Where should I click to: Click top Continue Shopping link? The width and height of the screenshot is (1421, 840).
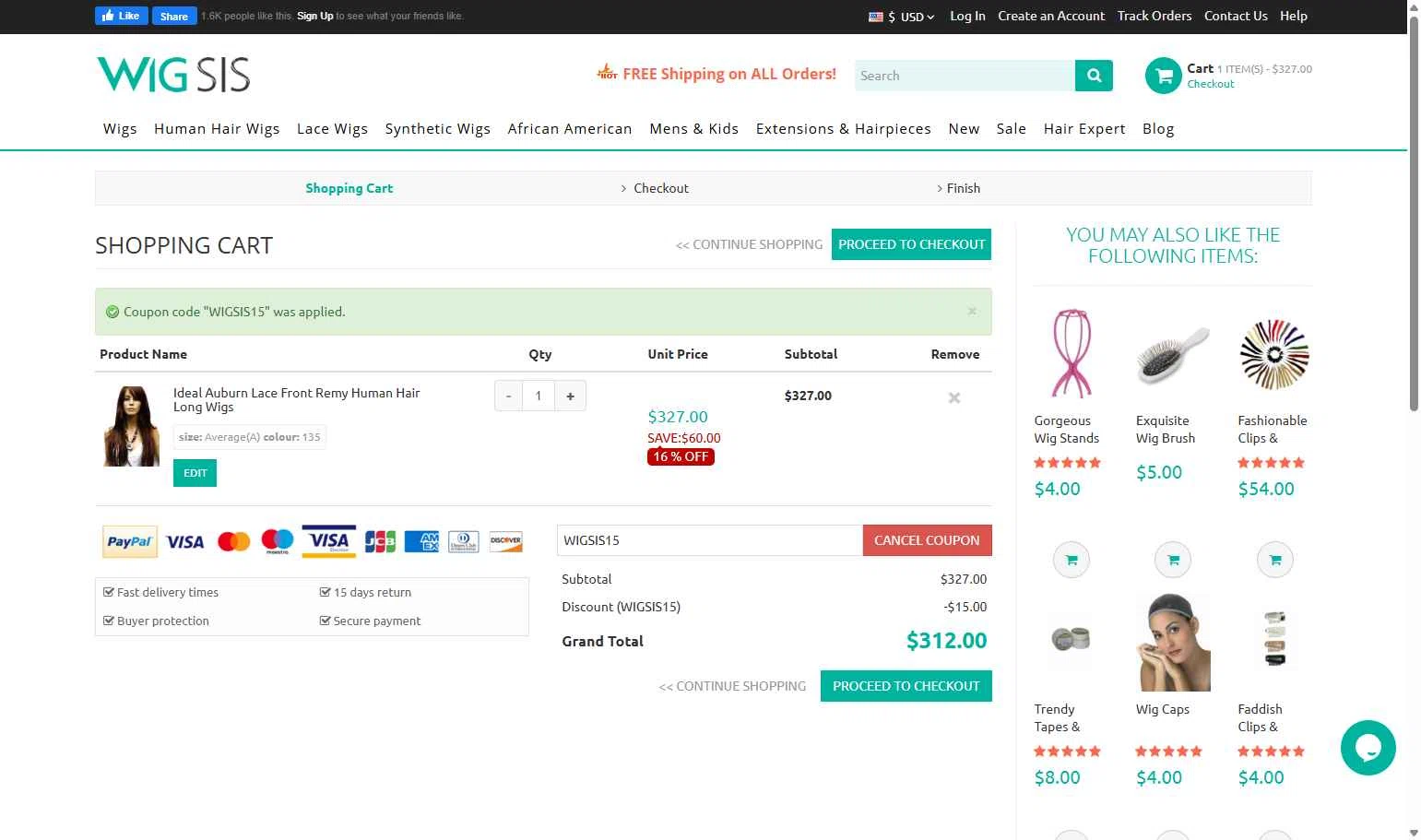(749, 244)
